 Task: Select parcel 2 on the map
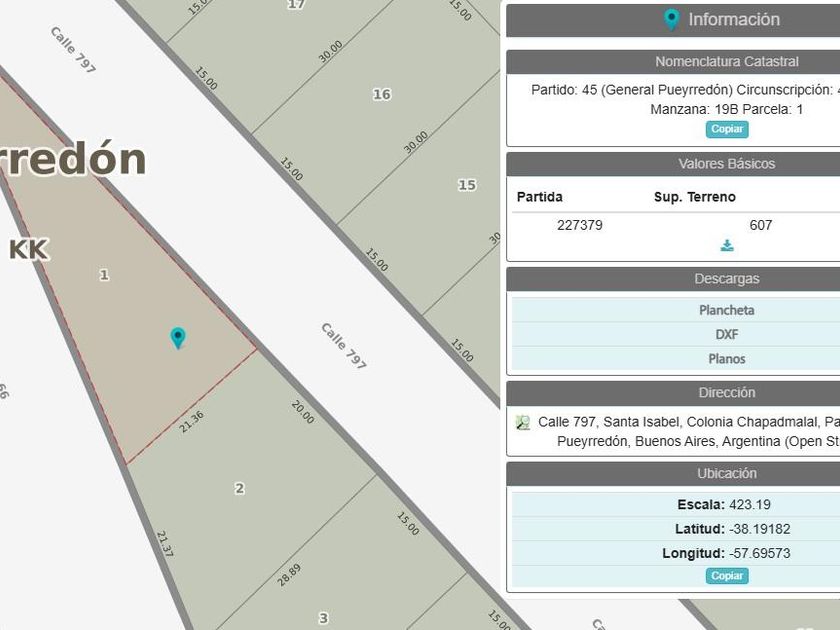point(239,488)
